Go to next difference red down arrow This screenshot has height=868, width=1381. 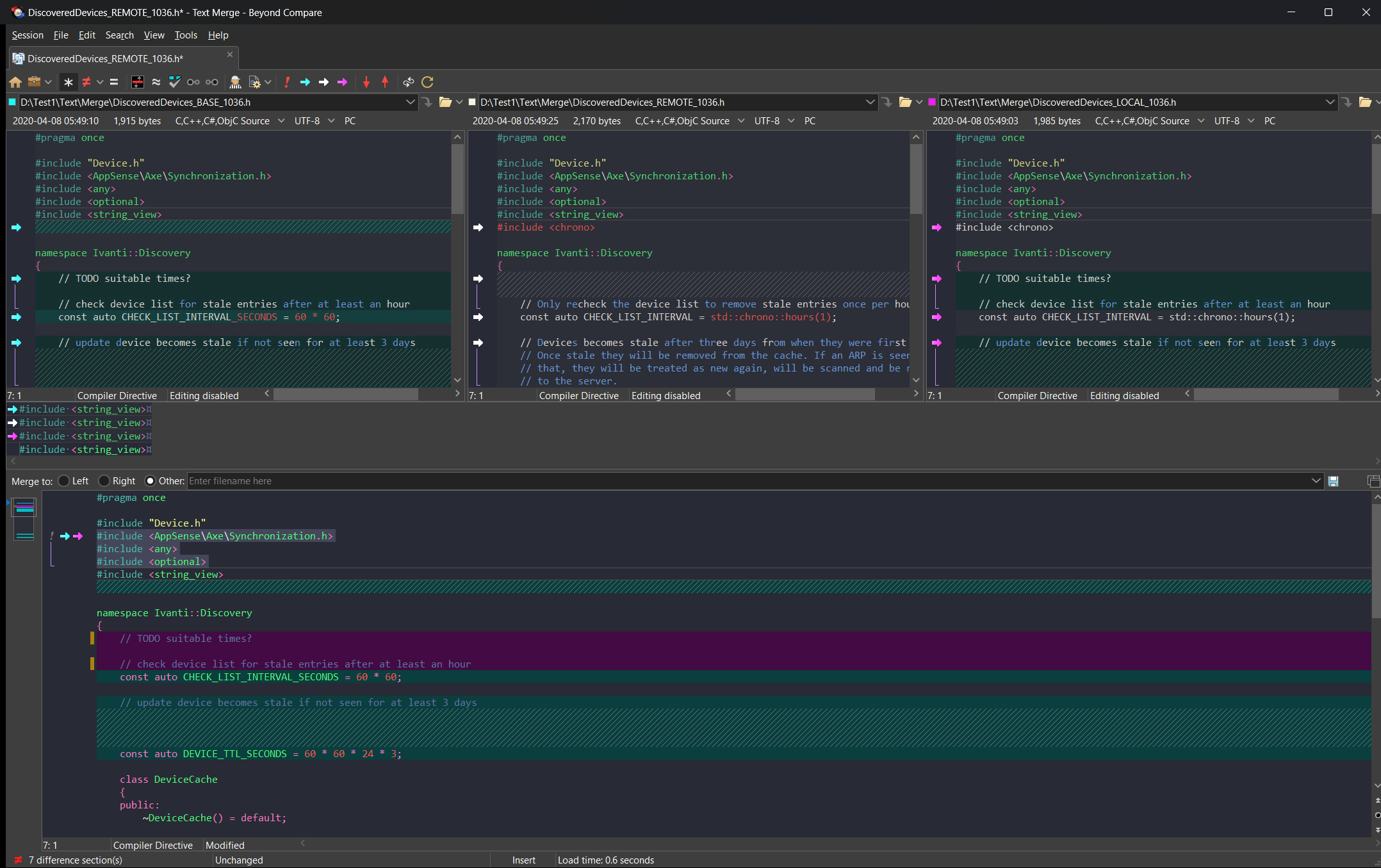coord(366,82)
